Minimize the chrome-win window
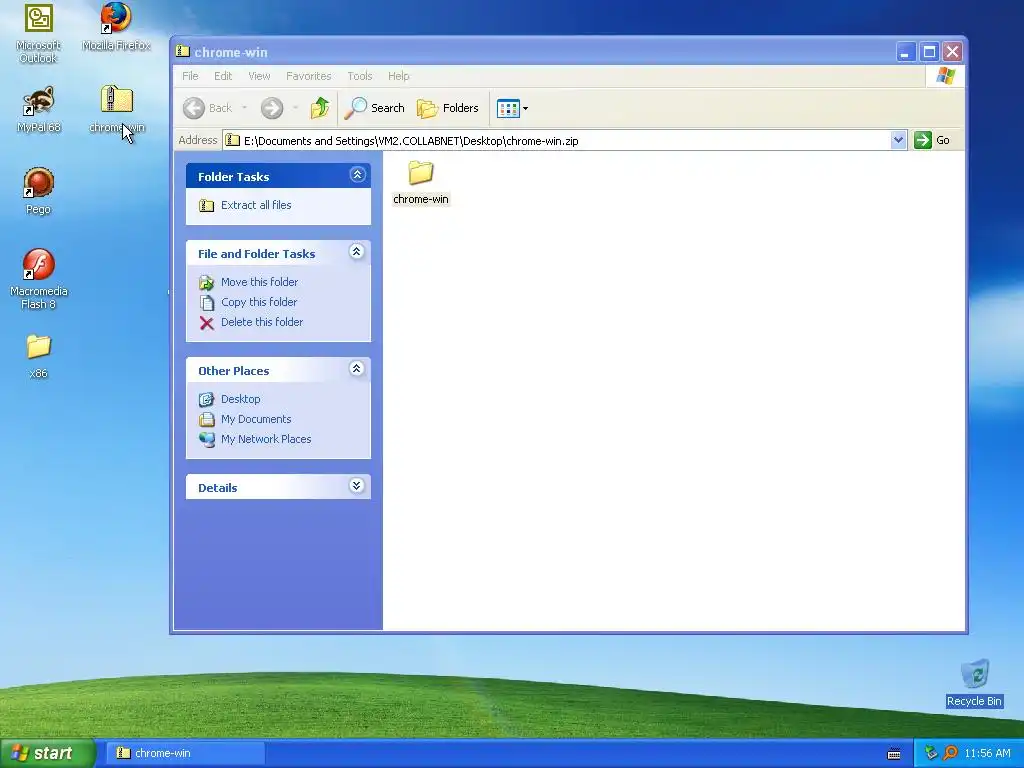The height and width of the screenshot is (768, 1024). [905, 52]
